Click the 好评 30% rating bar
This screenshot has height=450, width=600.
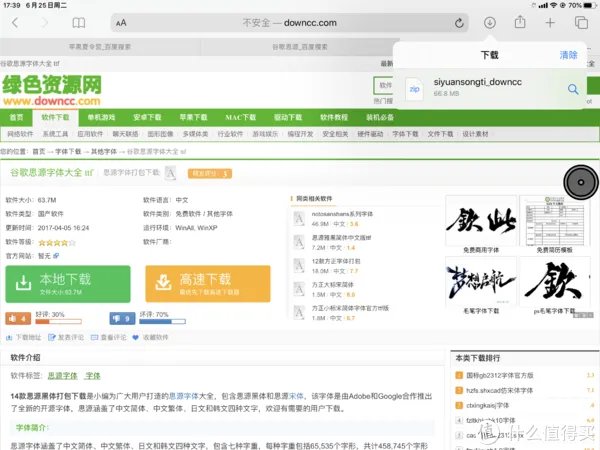tap(59, 321)
